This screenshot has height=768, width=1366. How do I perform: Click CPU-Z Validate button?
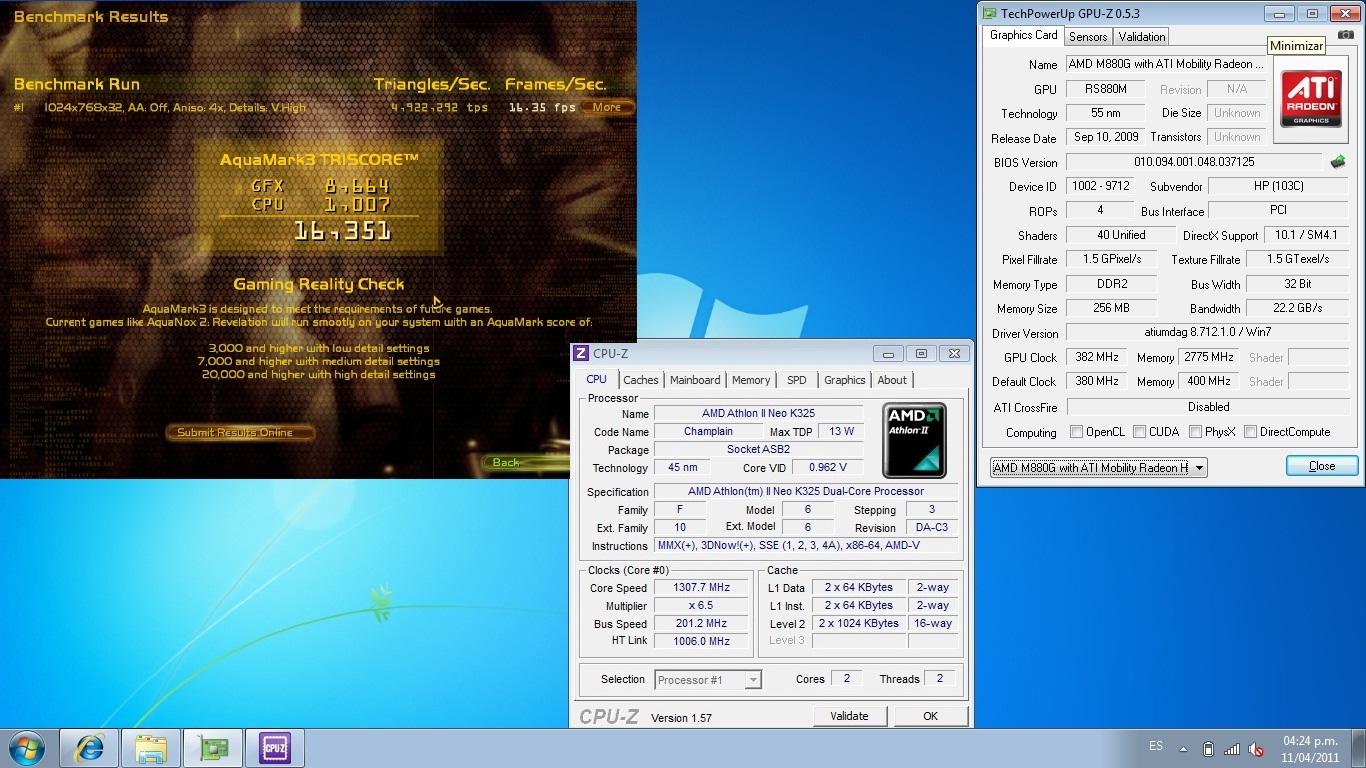click(x=849, y=716)
